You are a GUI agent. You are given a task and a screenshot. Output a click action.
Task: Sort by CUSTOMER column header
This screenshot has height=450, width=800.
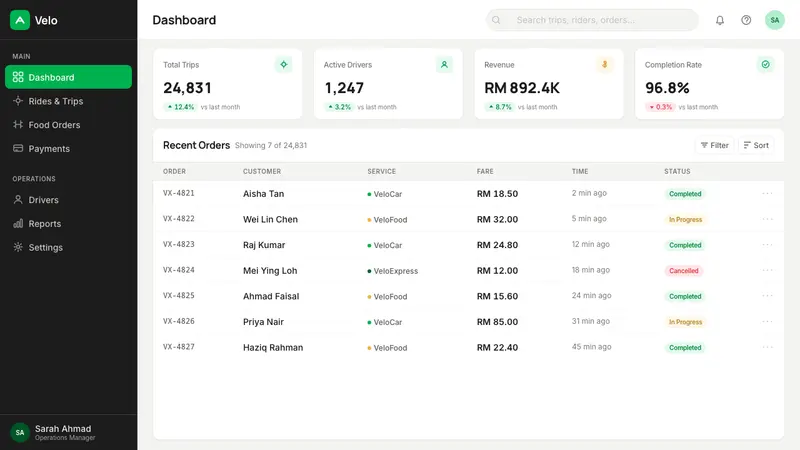point(262,171)
